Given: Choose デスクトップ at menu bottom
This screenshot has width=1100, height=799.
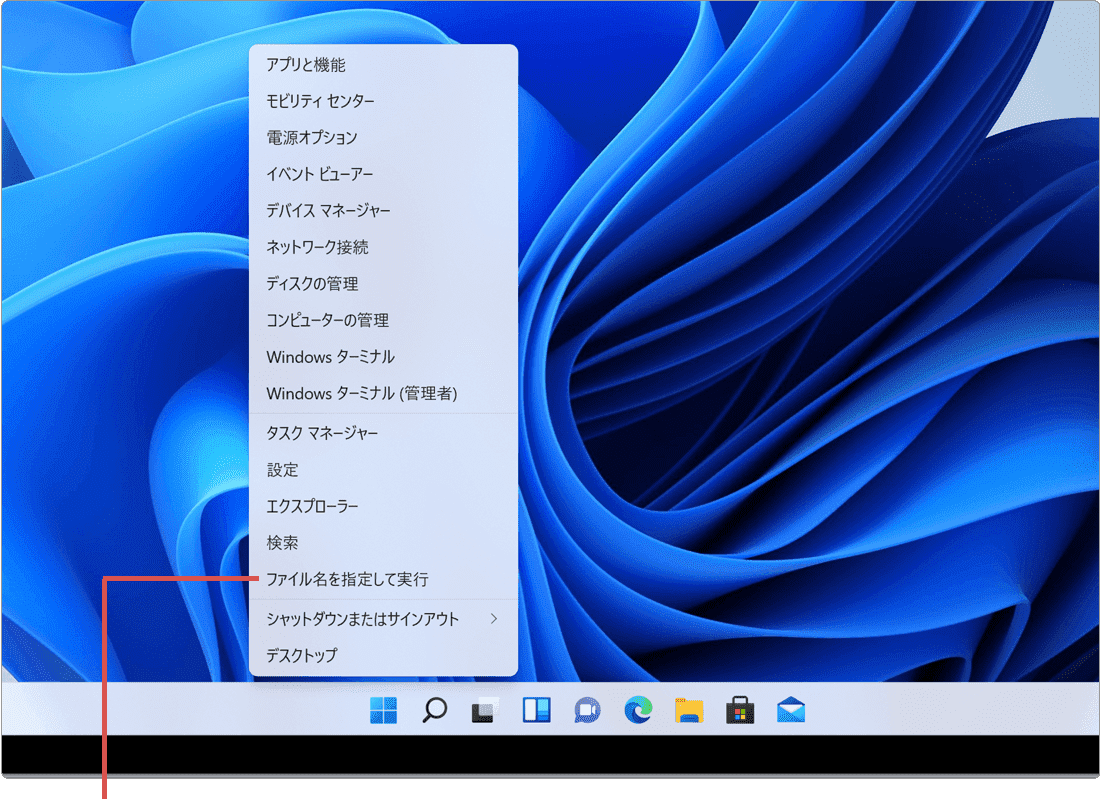Looking at the screenshot, I should click(302, 656).
